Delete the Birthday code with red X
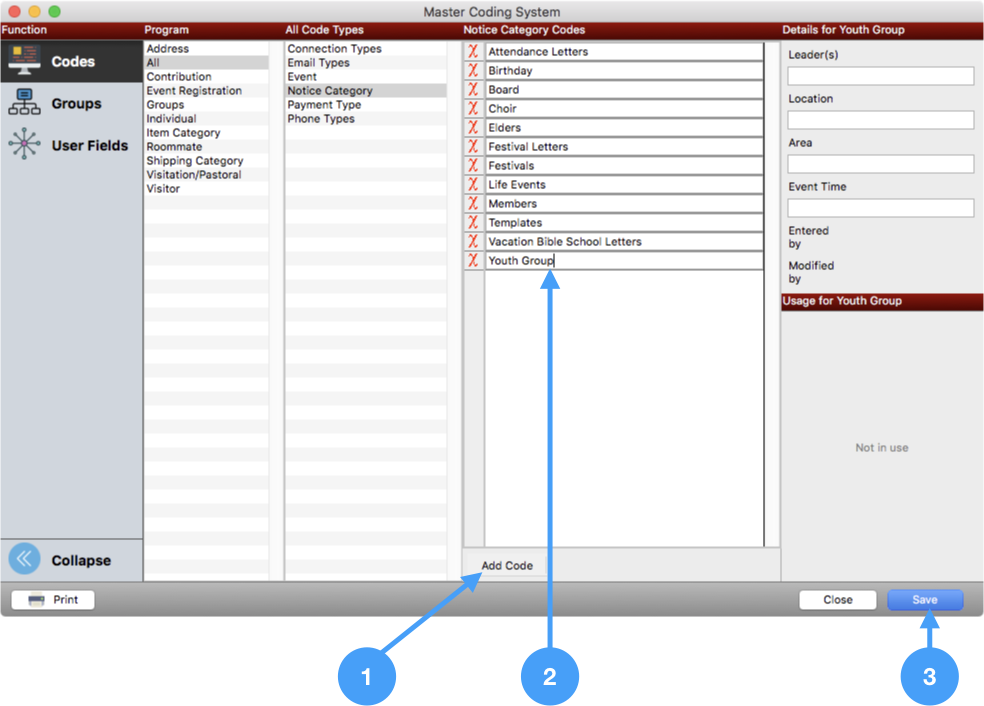This screenshot has height=706, width=984. click(473, 70)
